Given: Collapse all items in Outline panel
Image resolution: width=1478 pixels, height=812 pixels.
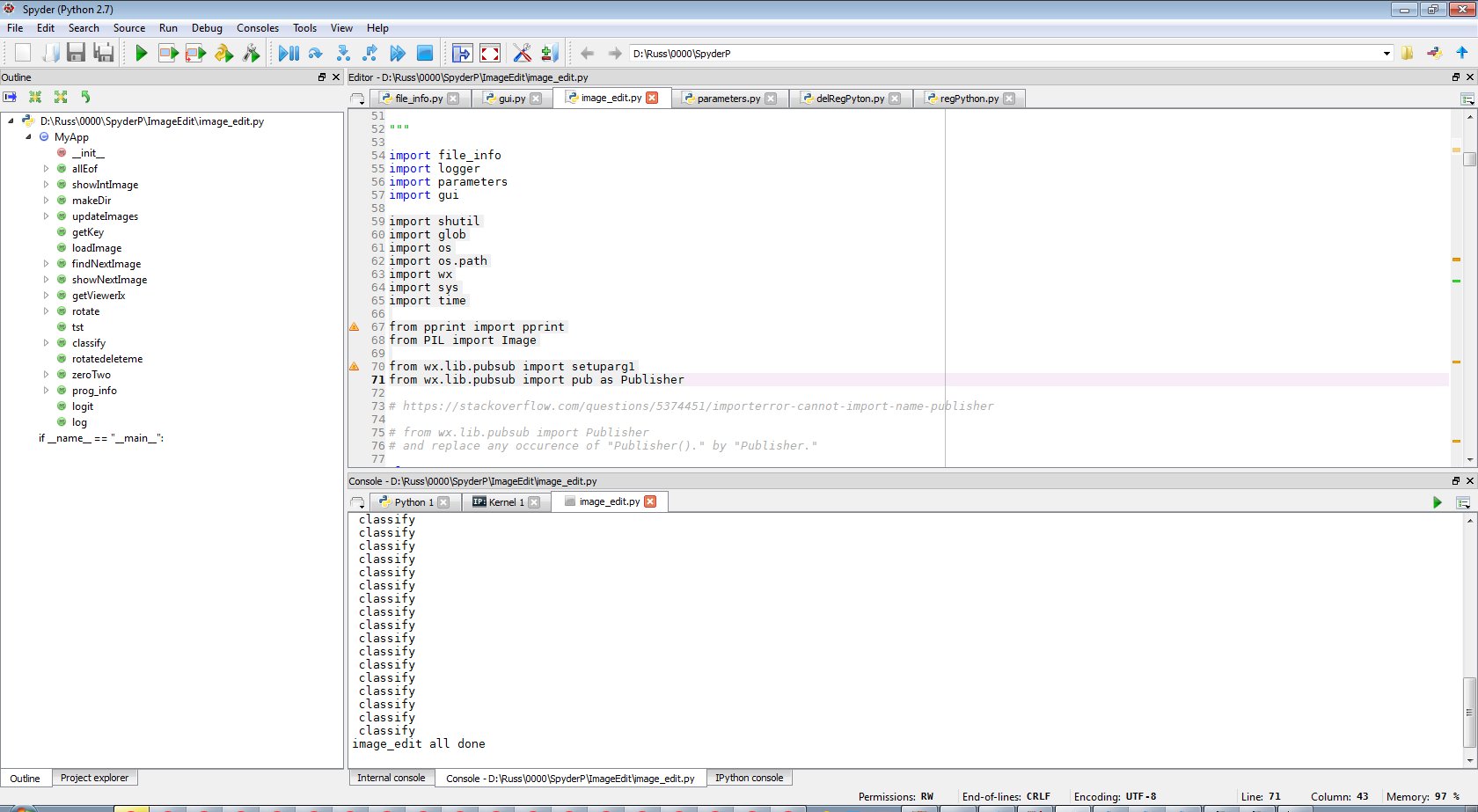Looking at the screenshot, I should tap(35, 97).
